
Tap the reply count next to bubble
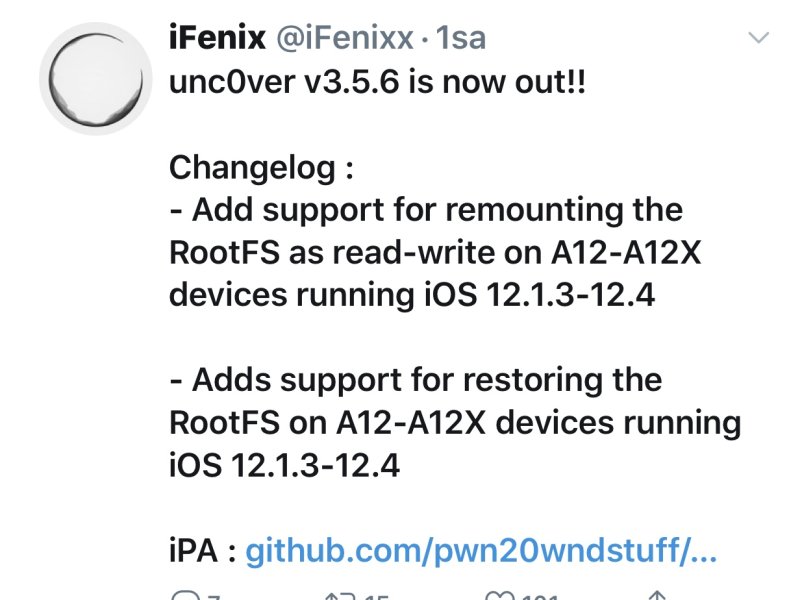pyautogui.click(x=214, y=596)
